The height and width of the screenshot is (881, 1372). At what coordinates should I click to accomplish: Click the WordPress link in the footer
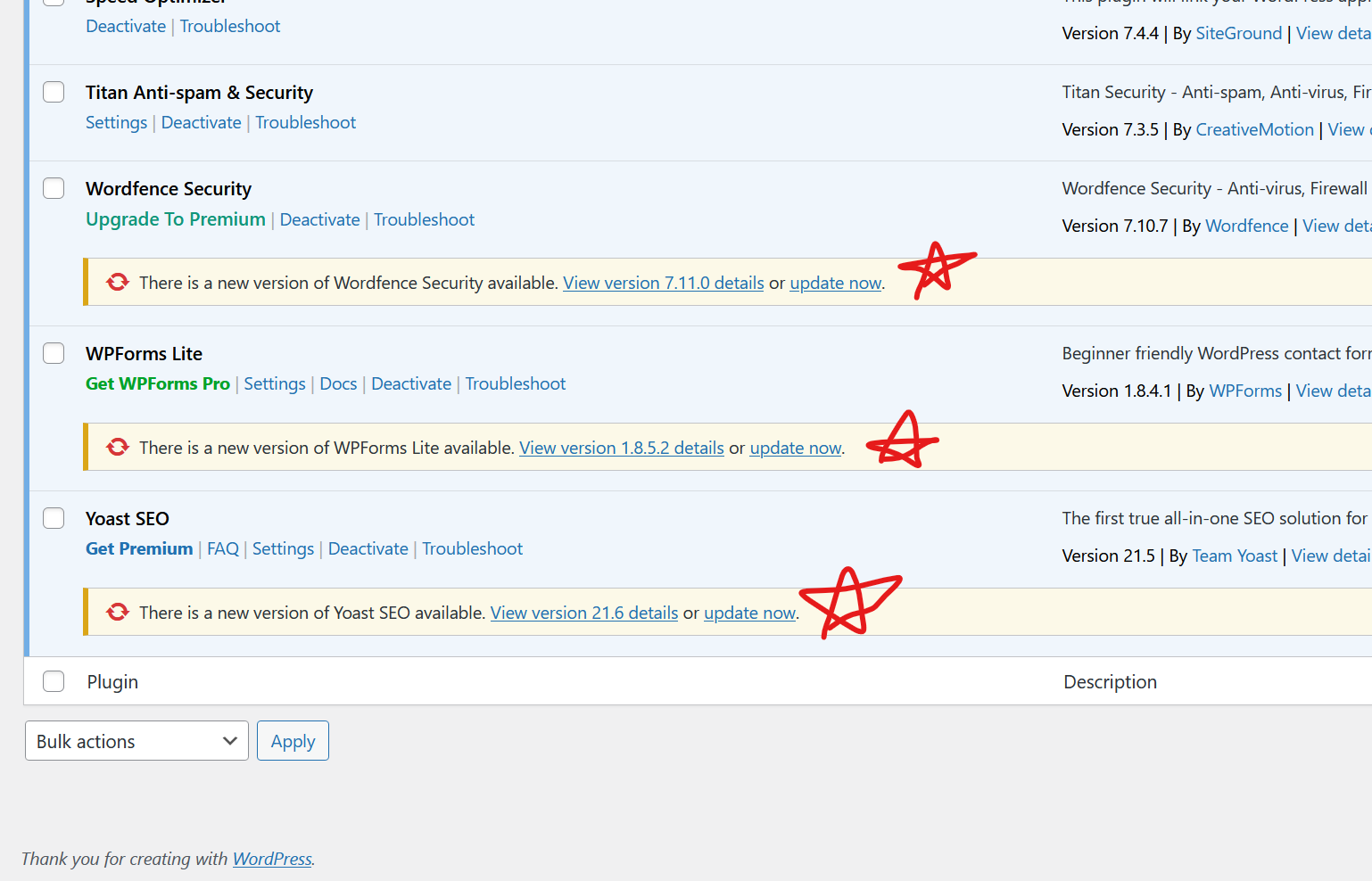(x=271, y=859)
